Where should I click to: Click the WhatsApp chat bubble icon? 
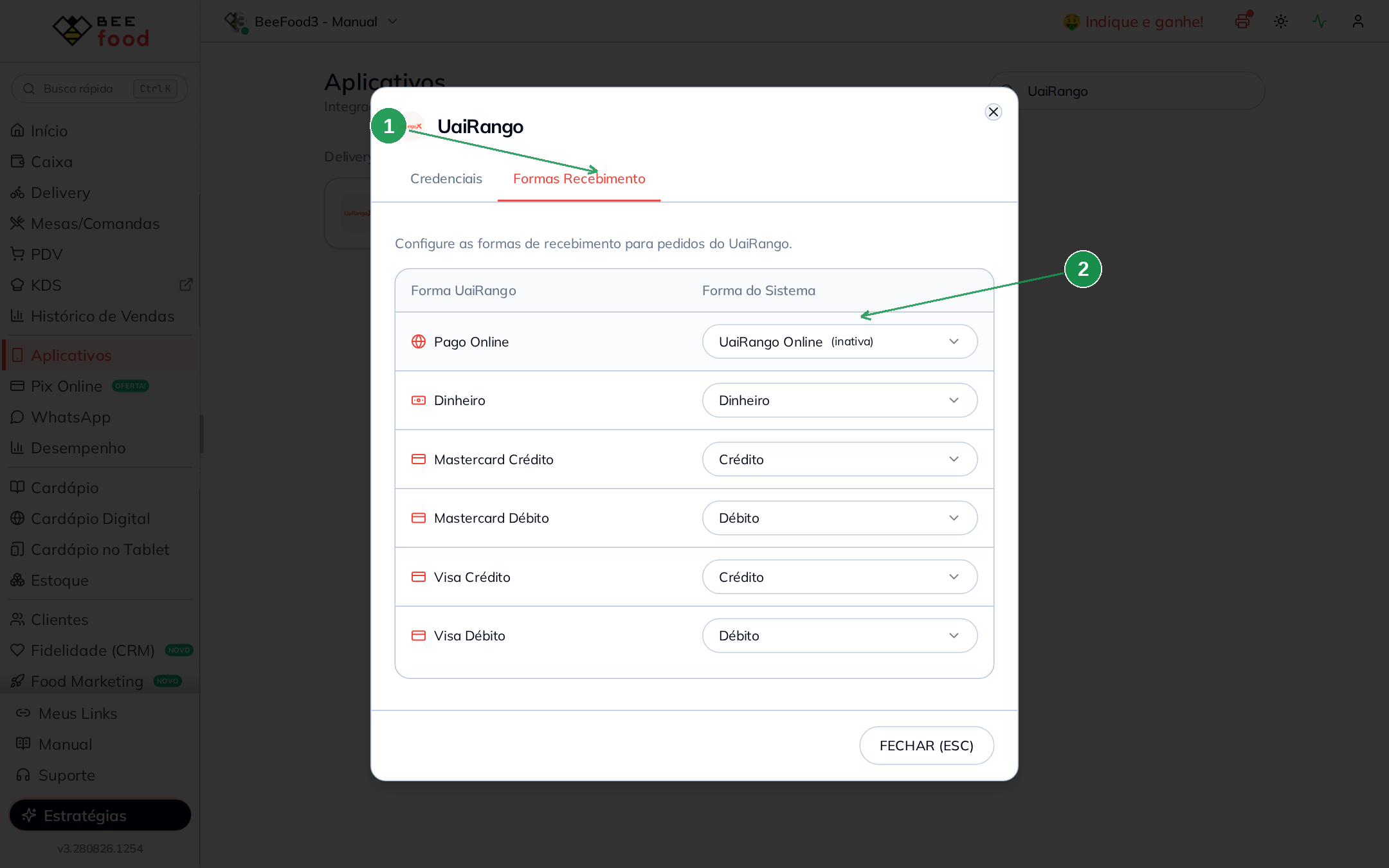tap(17, 417)
